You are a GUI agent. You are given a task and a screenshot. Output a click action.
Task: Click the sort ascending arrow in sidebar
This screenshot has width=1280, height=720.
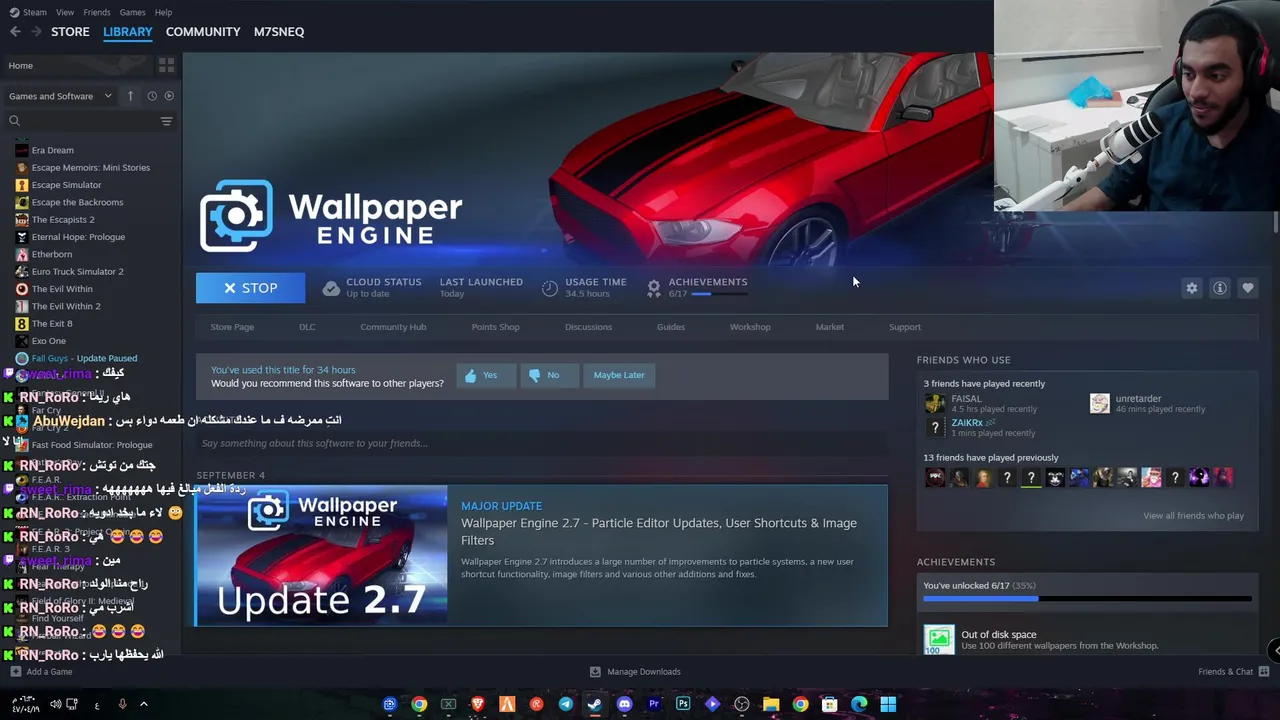click(130, 96)
